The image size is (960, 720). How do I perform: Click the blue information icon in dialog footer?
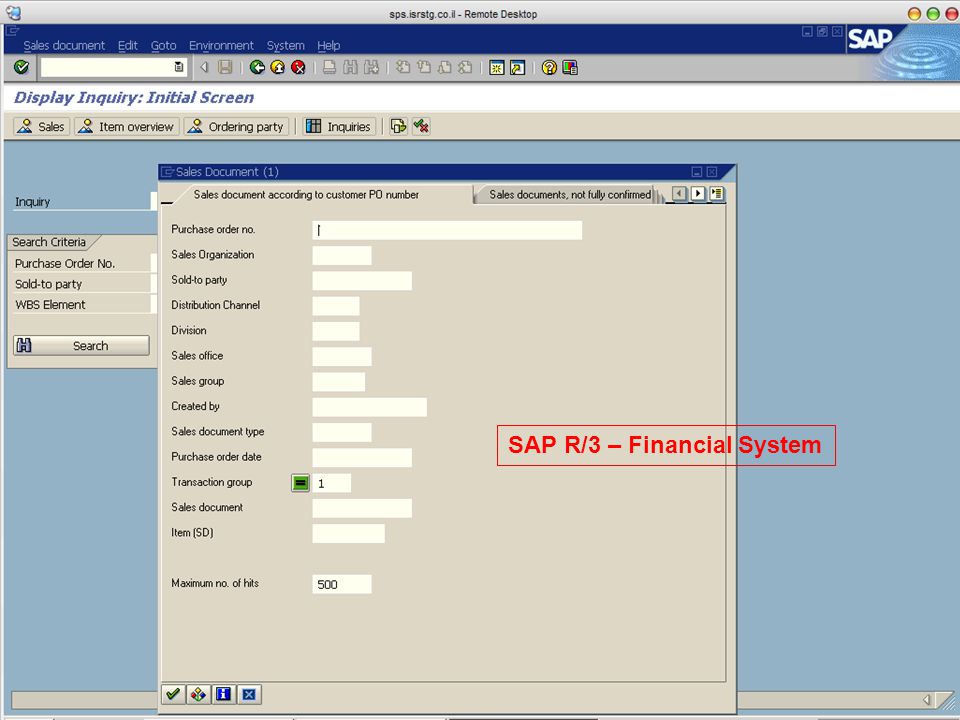coord(223,694)
